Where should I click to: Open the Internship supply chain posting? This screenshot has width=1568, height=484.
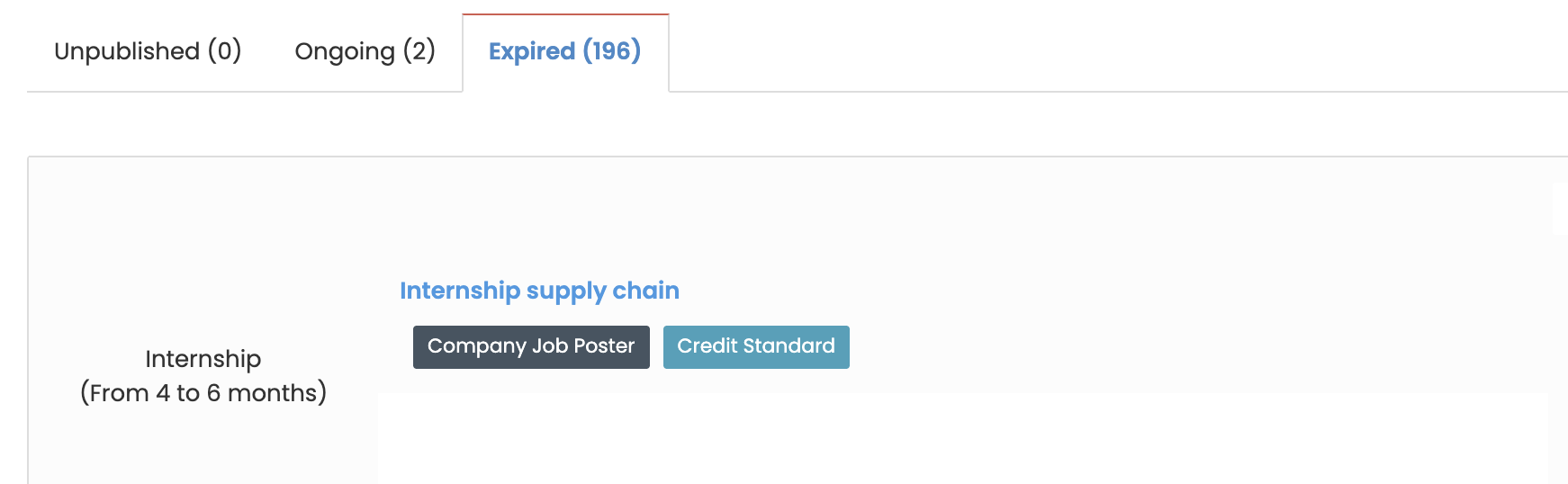click(x=539, y=291)
